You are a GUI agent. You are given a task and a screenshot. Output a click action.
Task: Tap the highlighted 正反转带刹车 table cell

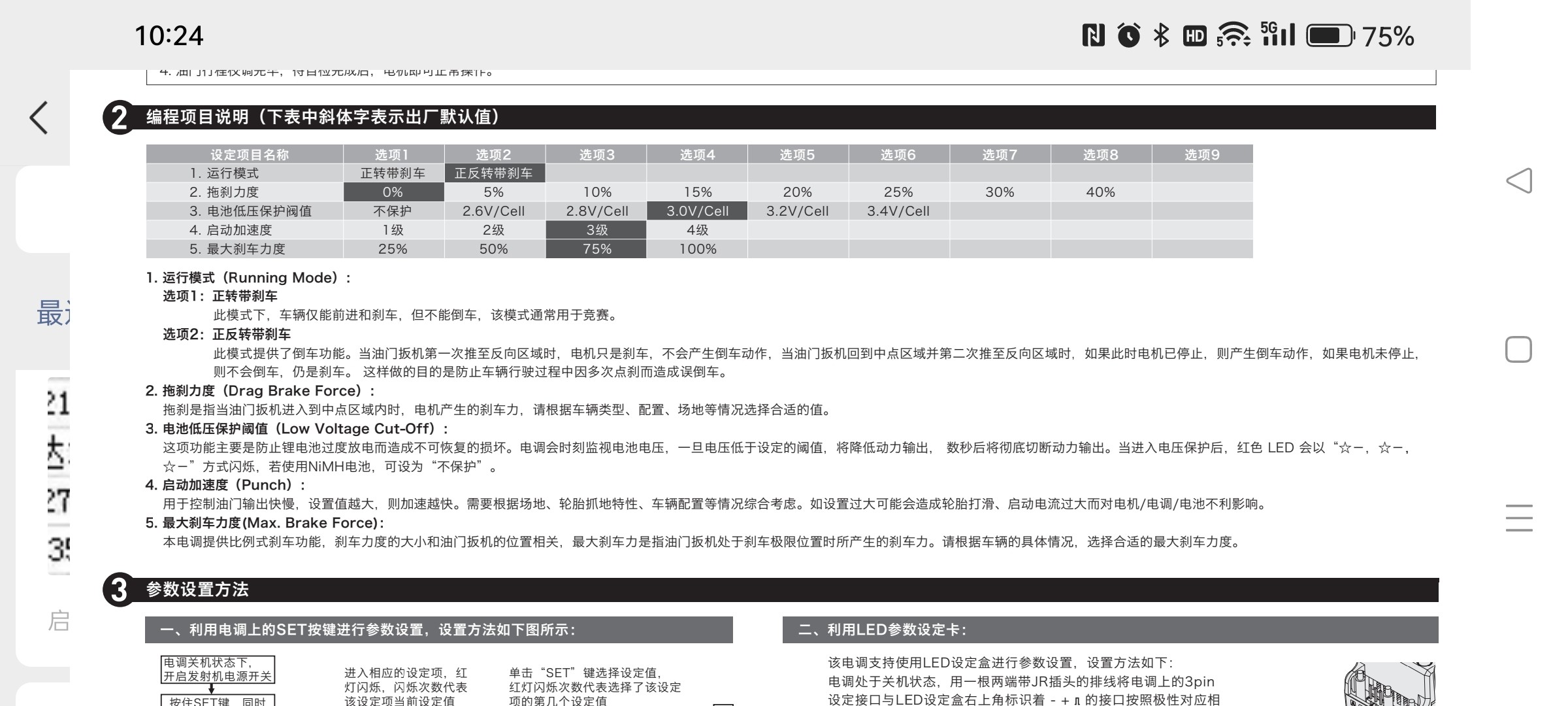click(495, 173)
